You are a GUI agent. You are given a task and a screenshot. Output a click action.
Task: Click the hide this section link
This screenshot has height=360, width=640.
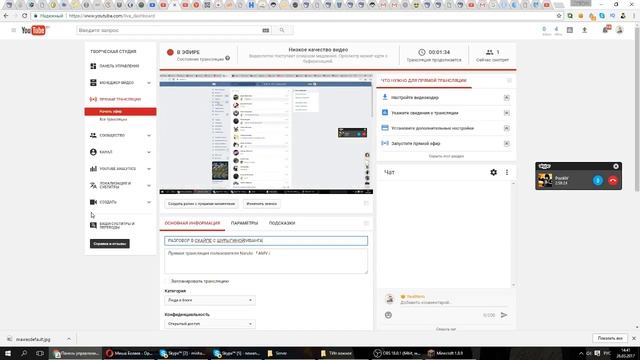[x=446, y=156]
